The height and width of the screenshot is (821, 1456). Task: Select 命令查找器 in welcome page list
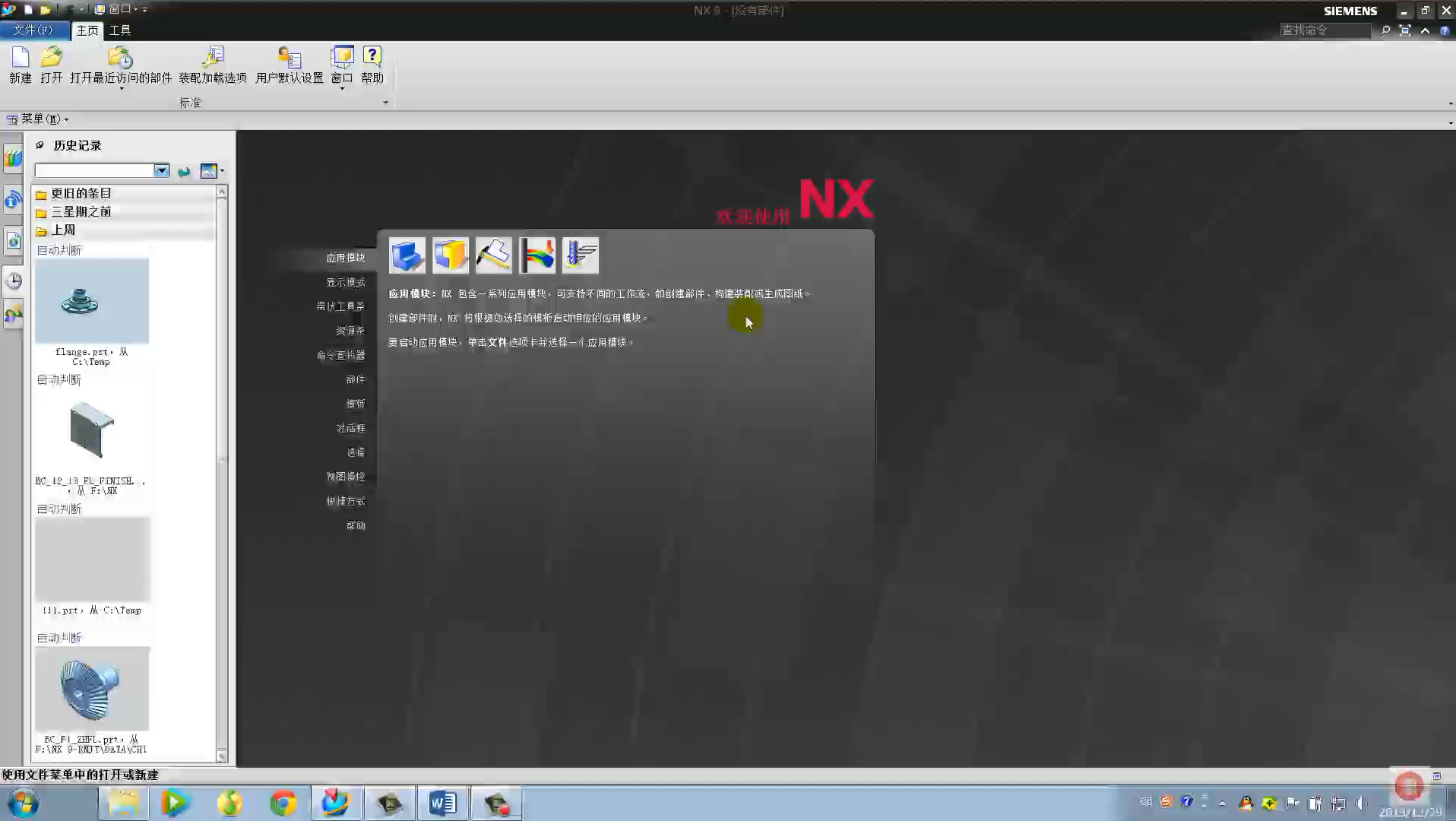tap(340, 355)
